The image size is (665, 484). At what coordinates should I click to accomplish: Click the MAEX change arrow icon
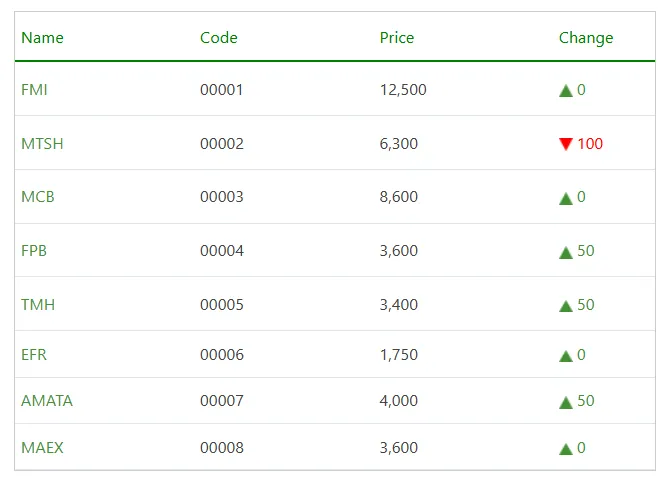(x=566, y=449)
